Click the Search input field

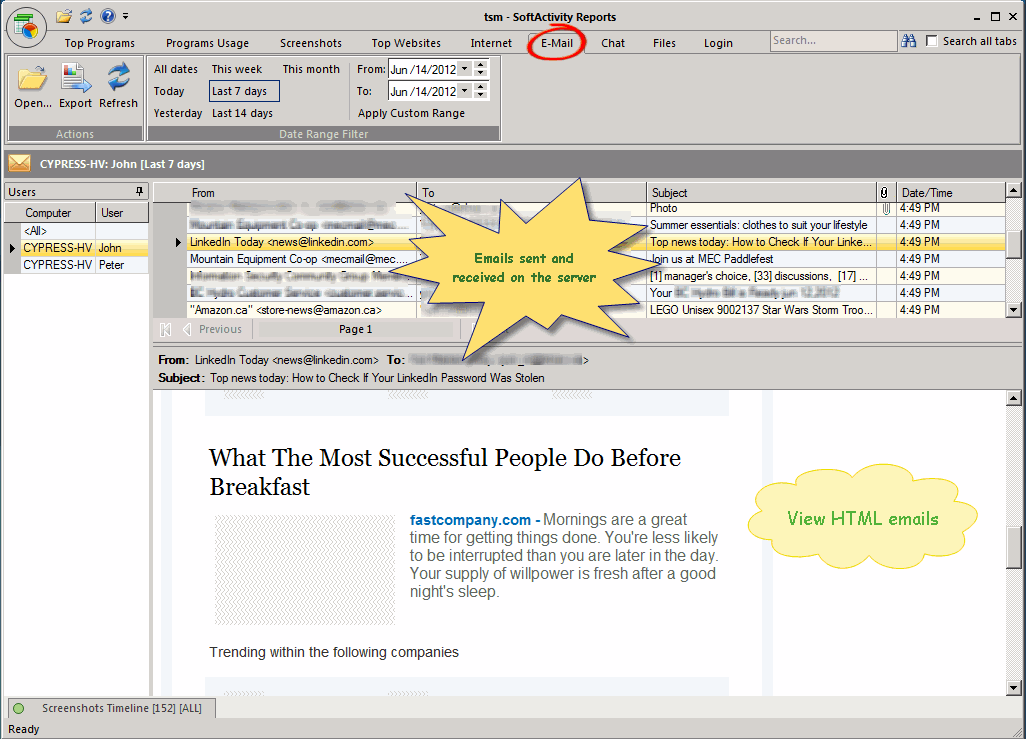coord(833,41)
